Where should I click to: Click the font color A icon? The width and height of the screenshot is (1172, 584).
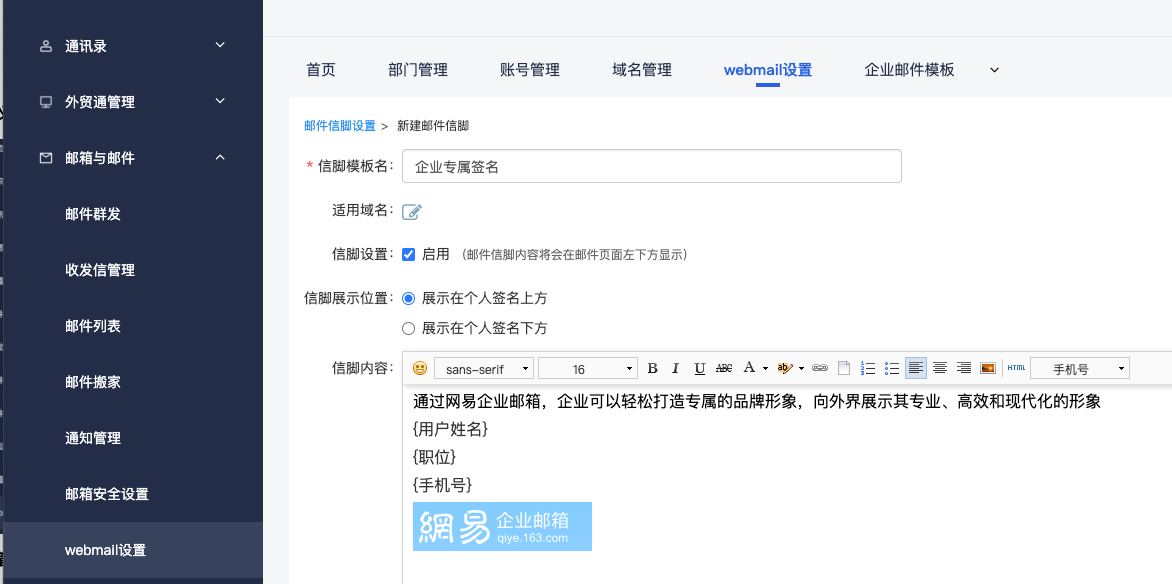tap(748, 368)
